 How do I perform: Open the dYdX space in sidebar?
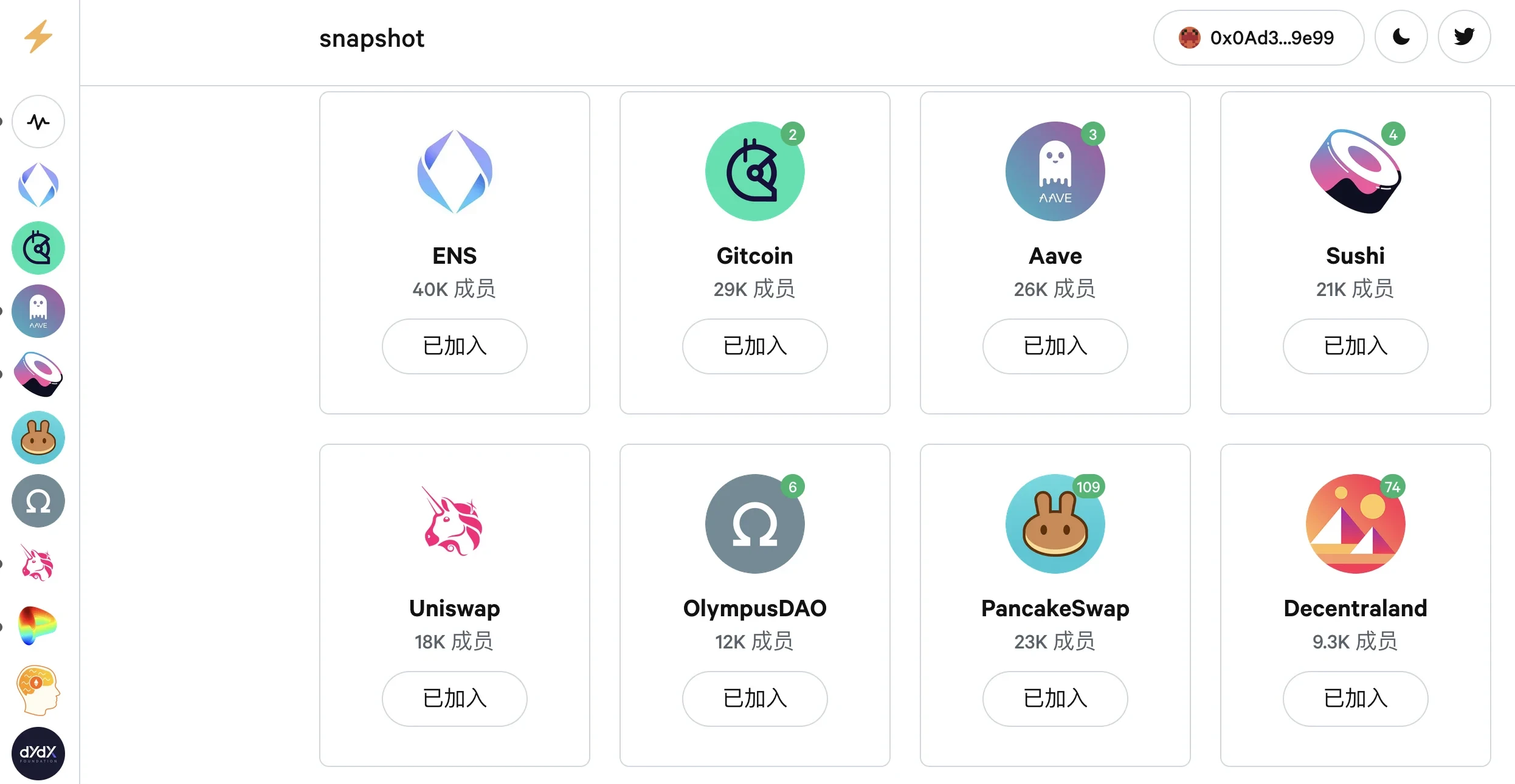pos(38,754)
